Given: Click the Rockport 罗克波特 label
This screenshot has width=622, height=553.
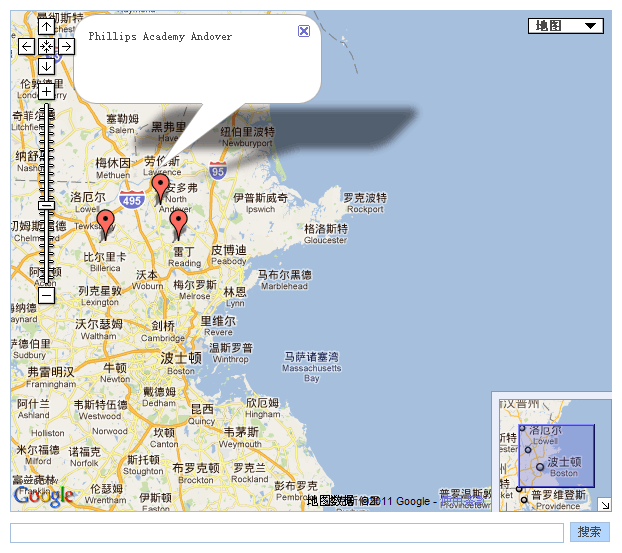Looking at the screenshot, I should pos(365,203).
